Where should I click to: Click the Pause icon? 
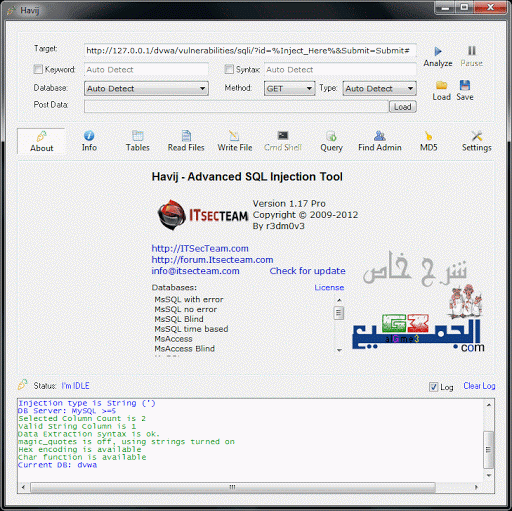[x=472, y=51]
